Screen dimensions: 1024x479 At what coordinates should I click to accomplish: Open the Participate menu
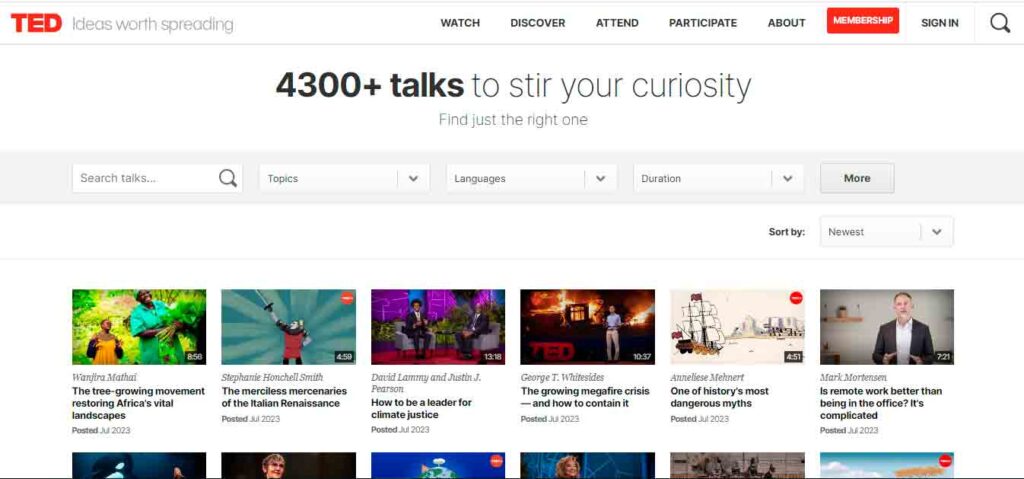(702, 23)
